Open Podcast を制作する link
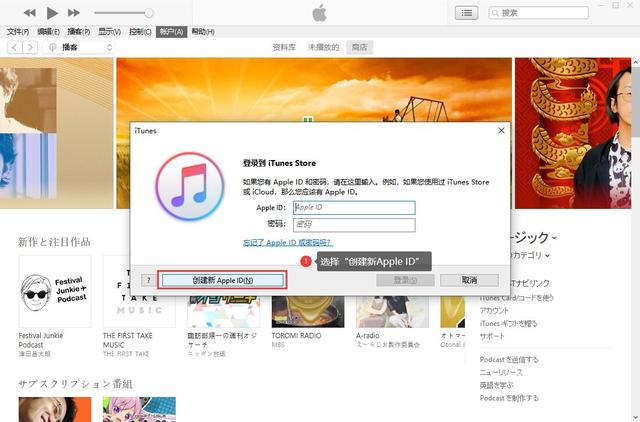640x422 pixels. (x=509, y=398)
